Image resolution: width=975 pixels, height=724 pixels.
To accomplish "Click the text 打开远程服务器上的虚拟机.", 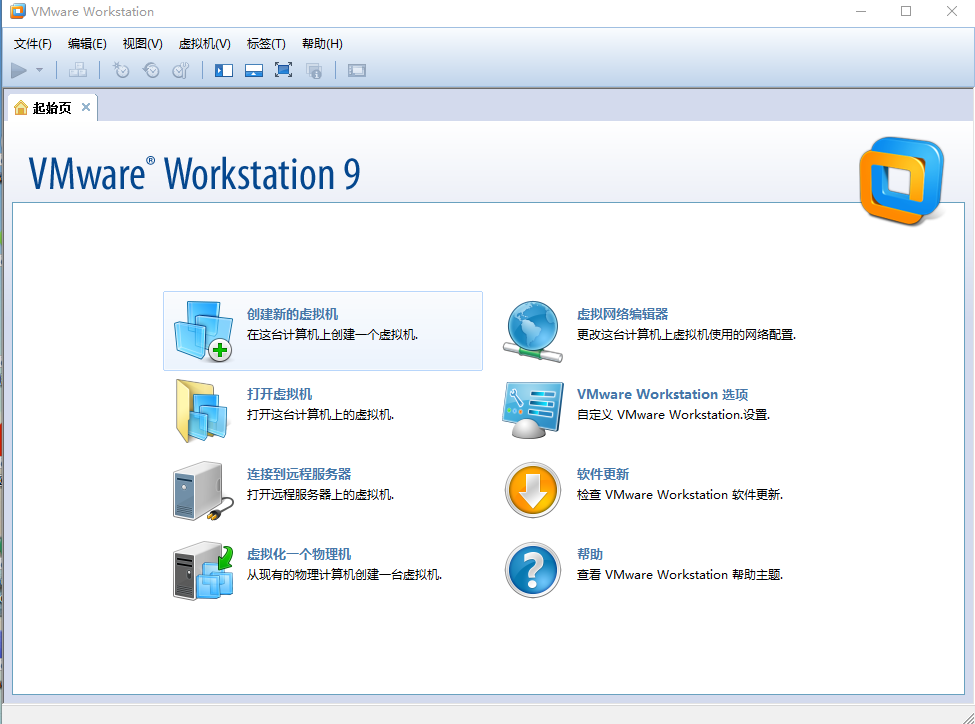I will [320, 494].
